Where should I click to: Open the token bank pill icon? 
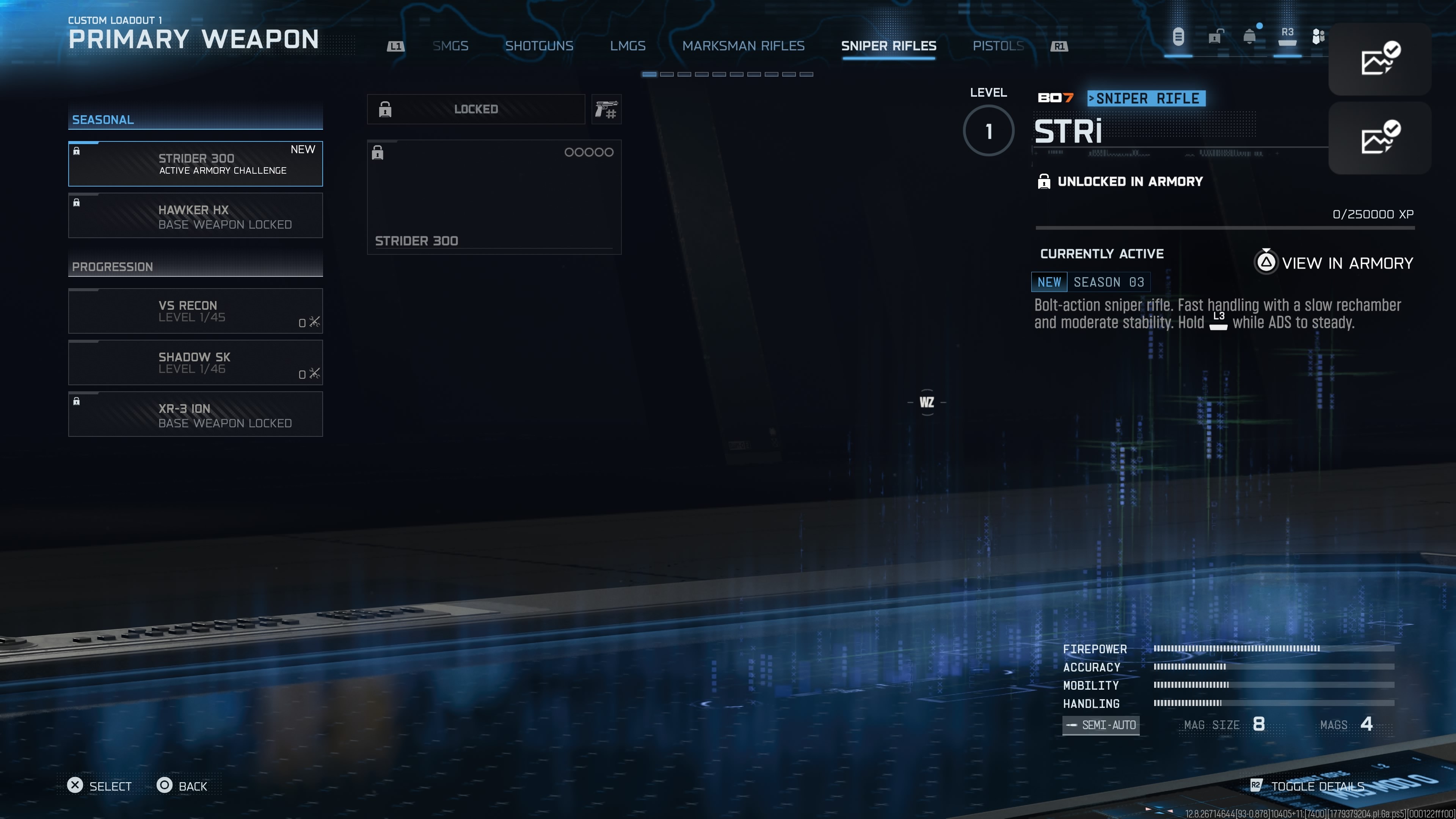1178,37
